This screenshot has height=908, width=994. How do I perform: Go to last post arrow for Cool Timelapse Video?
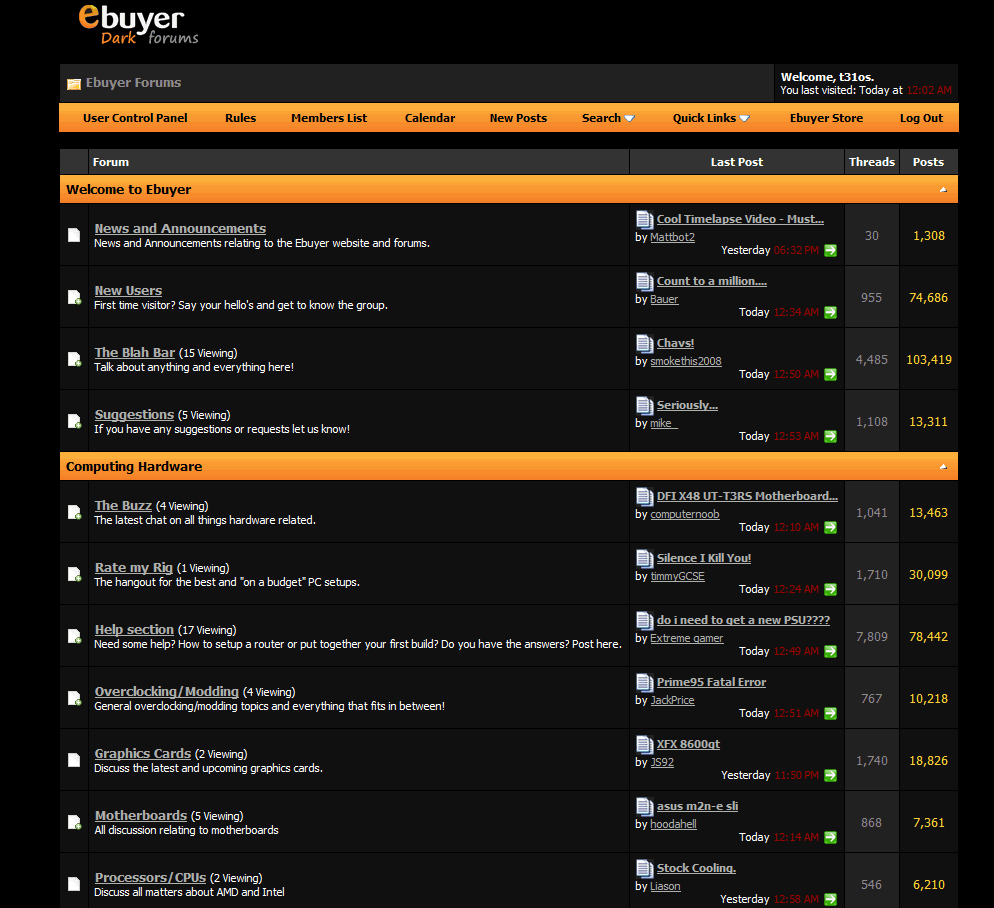(x=830, y=250)
